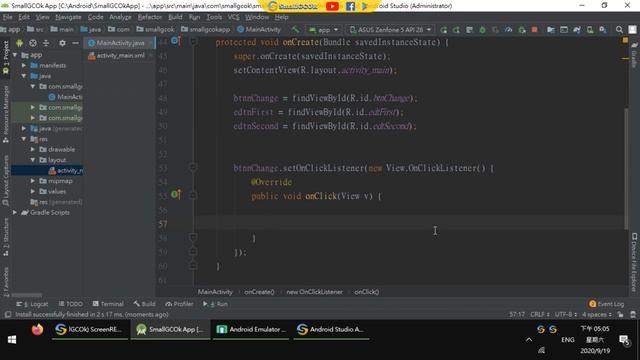640x360 pixels.
Task: Click override gutter icon beside onCreate line
Action: coord(176,40)
